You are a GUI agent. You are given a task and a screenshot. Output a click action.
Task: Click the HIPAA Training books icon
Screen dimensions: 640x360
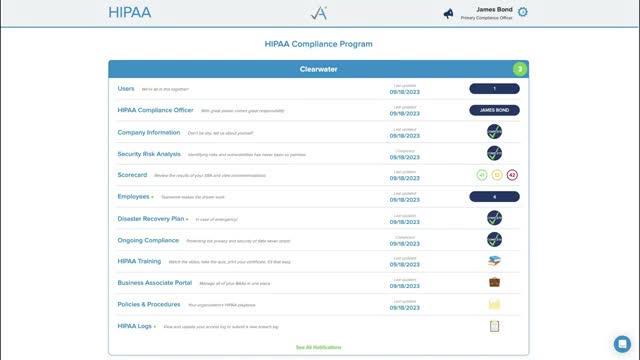click(494, 261)
